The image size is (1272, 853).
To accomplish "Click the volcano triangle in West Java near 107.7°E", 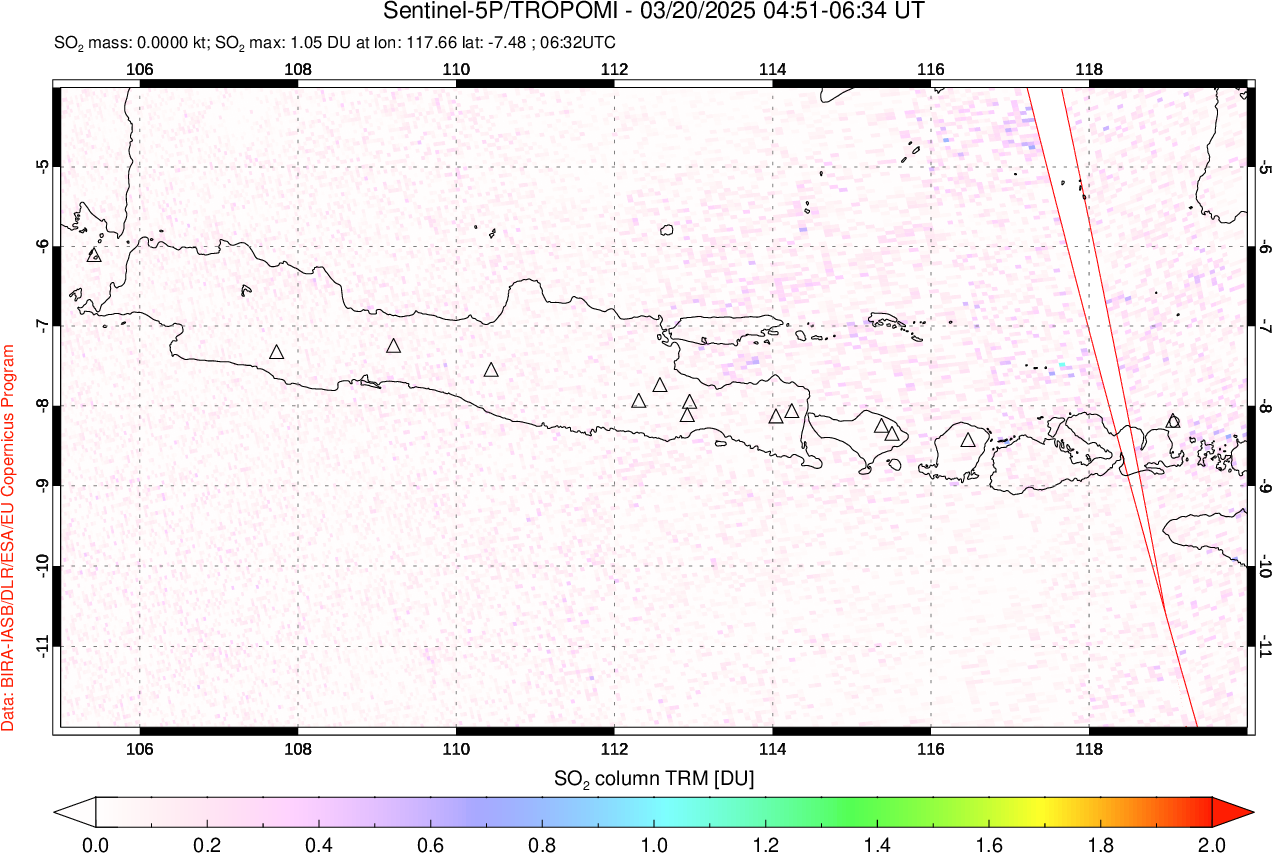I will pyautogui.click(x=277, y=352).
